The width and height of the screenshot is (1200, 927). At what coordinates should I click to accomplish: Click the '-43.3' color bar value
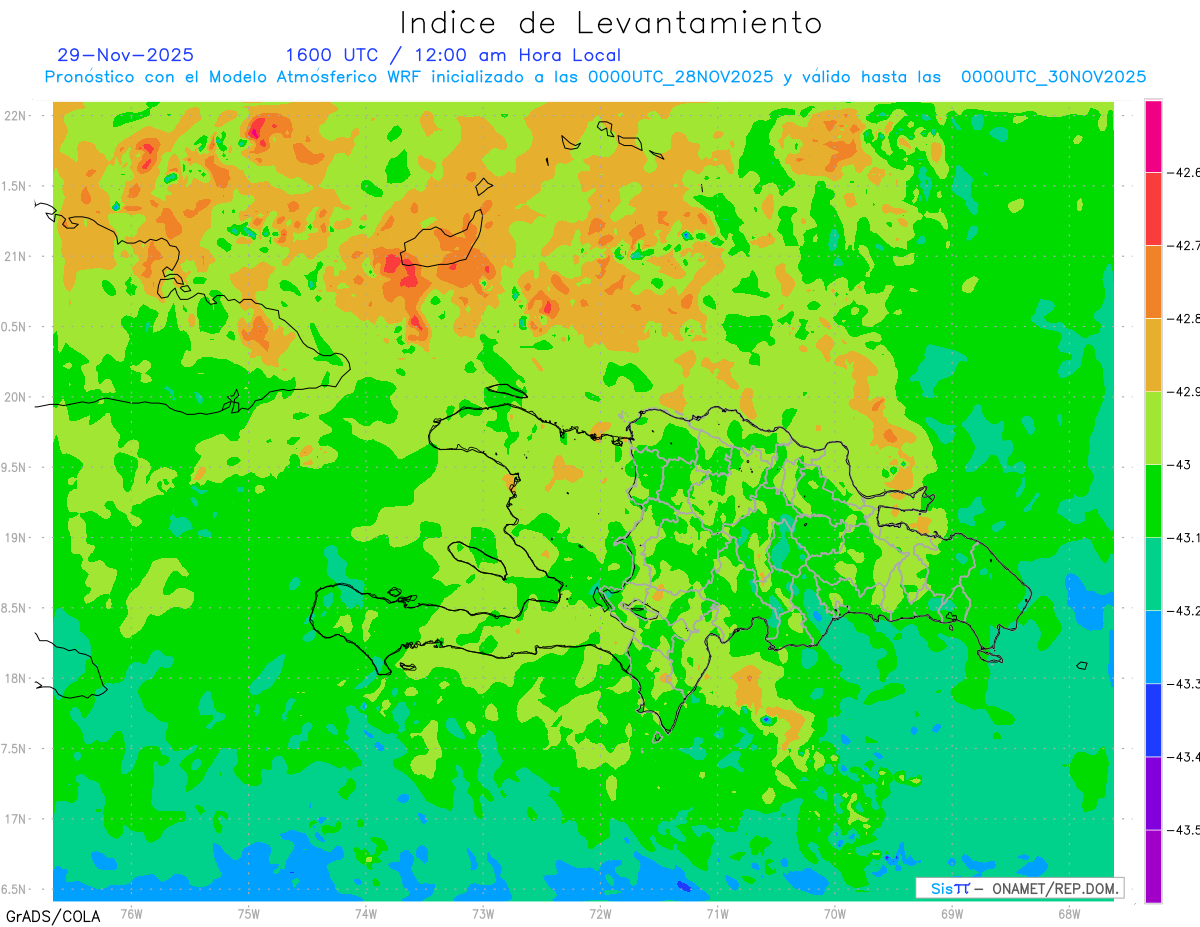coord(1183,683)
